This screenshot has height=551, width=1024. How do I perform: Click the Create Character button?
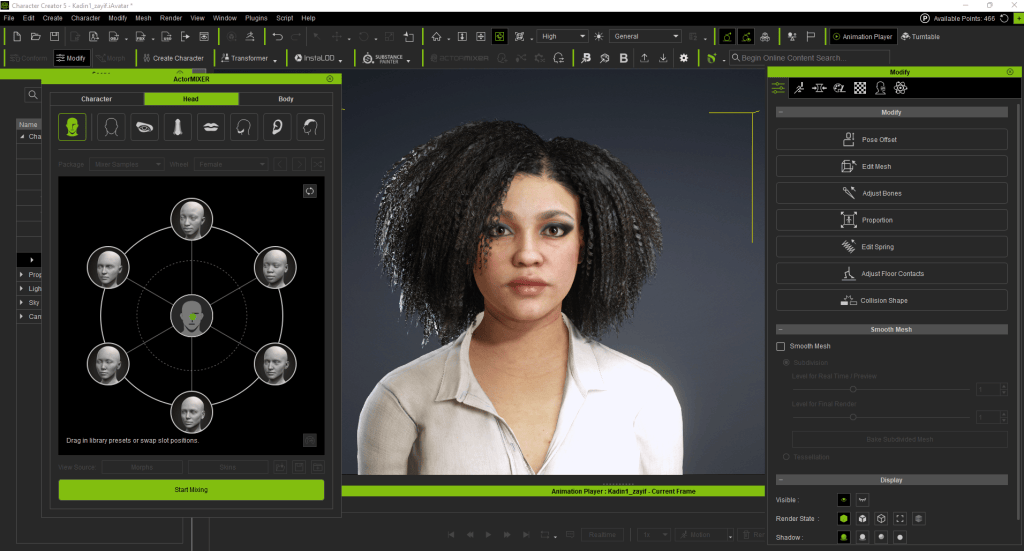(x=173, y=58)
